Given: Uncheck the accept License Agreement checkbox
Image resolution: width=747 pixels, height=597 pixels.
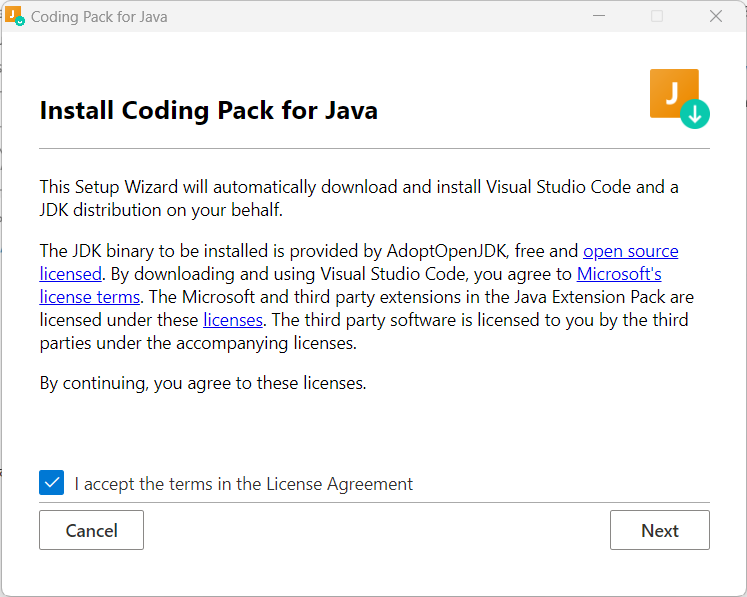Looking at the screenshot, I should click(51, 483).
